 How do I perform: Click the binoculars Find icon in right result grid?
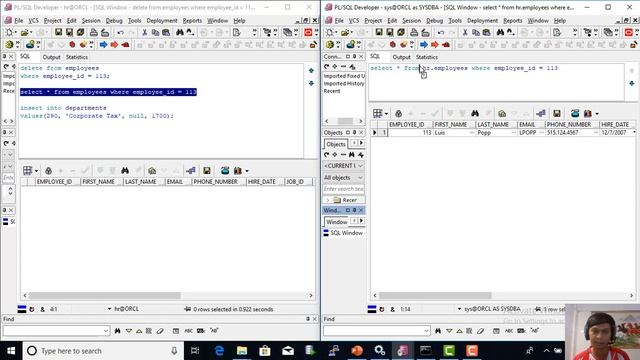pyautogui.click(x=475, y=113)
